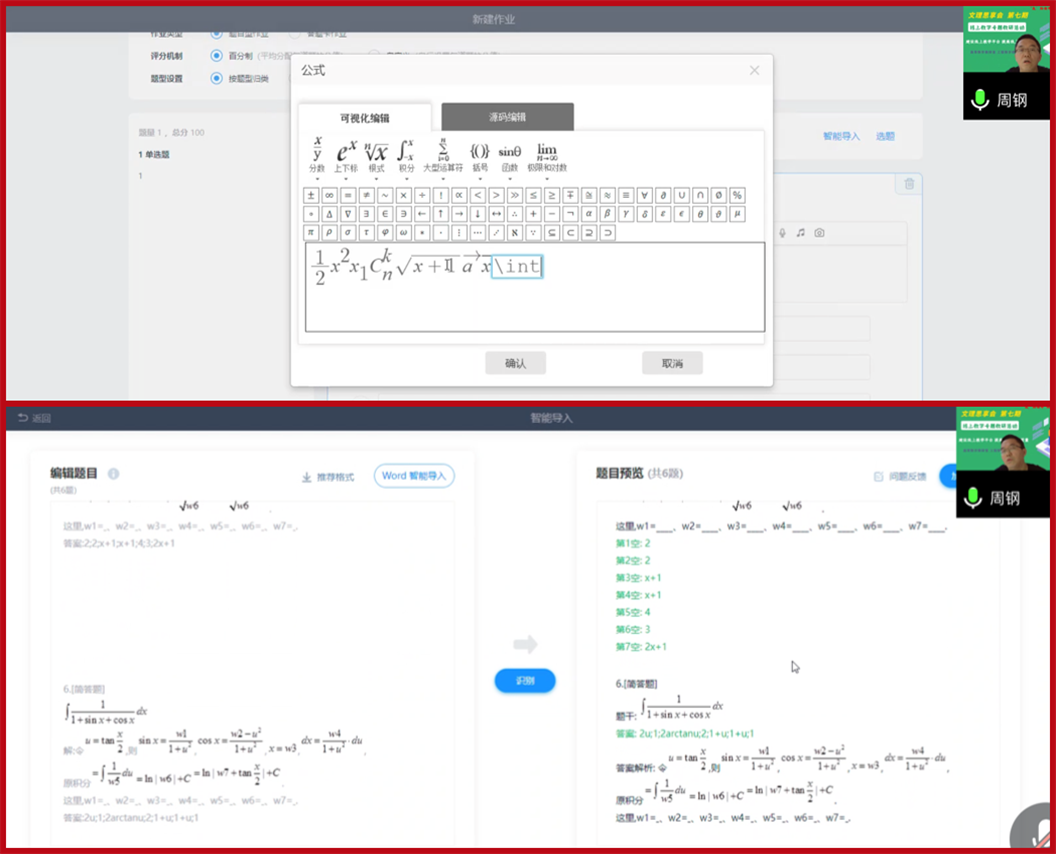Switch to the 源码编辑 tab
The image size is (1056, 854).
[x=507, y=117]
